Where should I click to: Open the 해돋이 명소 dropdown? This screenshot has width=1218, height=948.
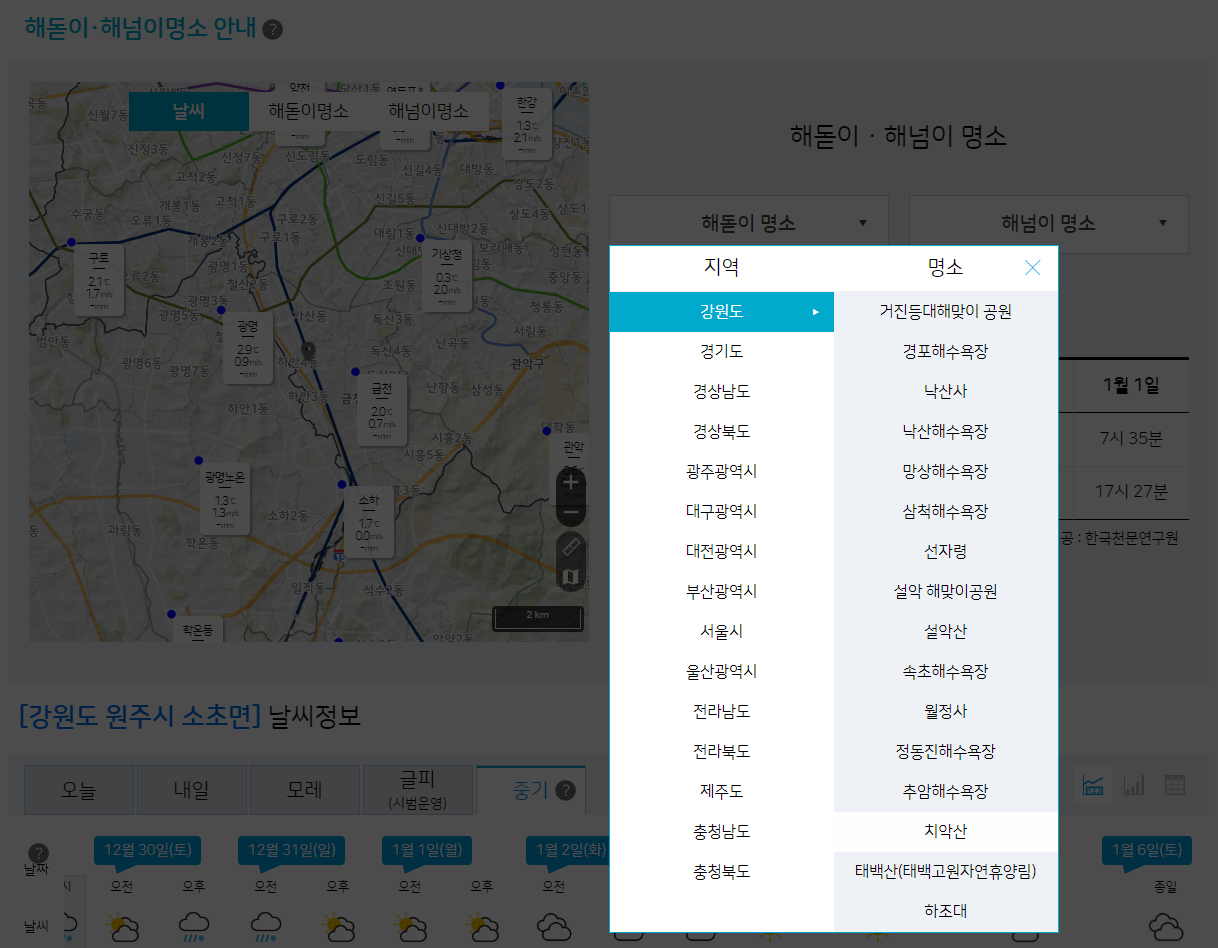click(748, 224)
